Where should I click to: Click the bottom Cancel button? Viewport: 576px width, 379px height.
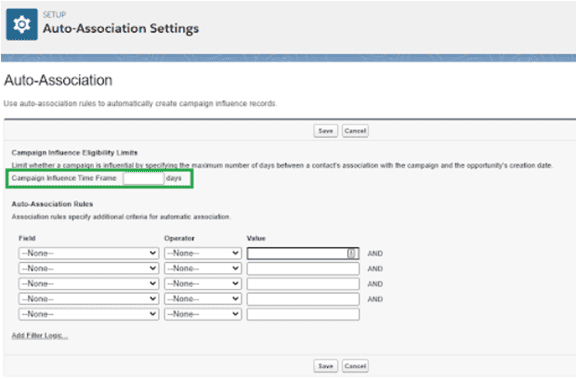click(355, 366)
